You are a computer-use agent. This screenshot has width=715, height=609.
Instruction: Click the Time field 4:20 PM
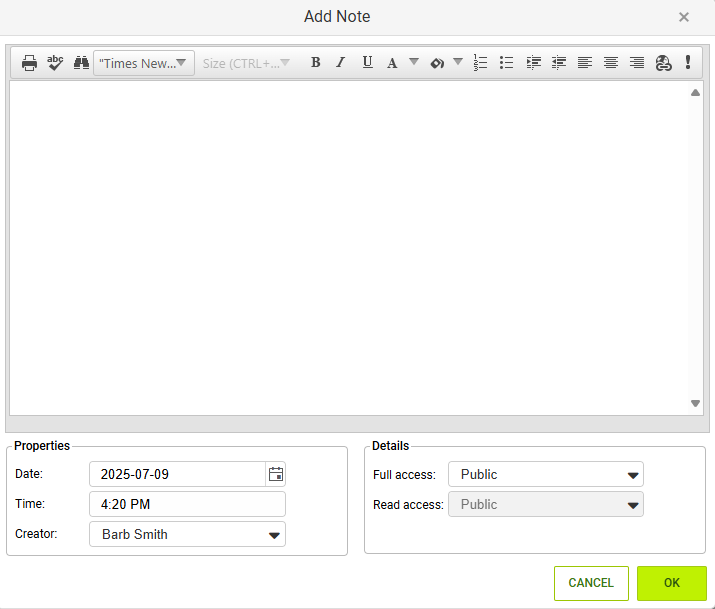[x=187, y=504]
